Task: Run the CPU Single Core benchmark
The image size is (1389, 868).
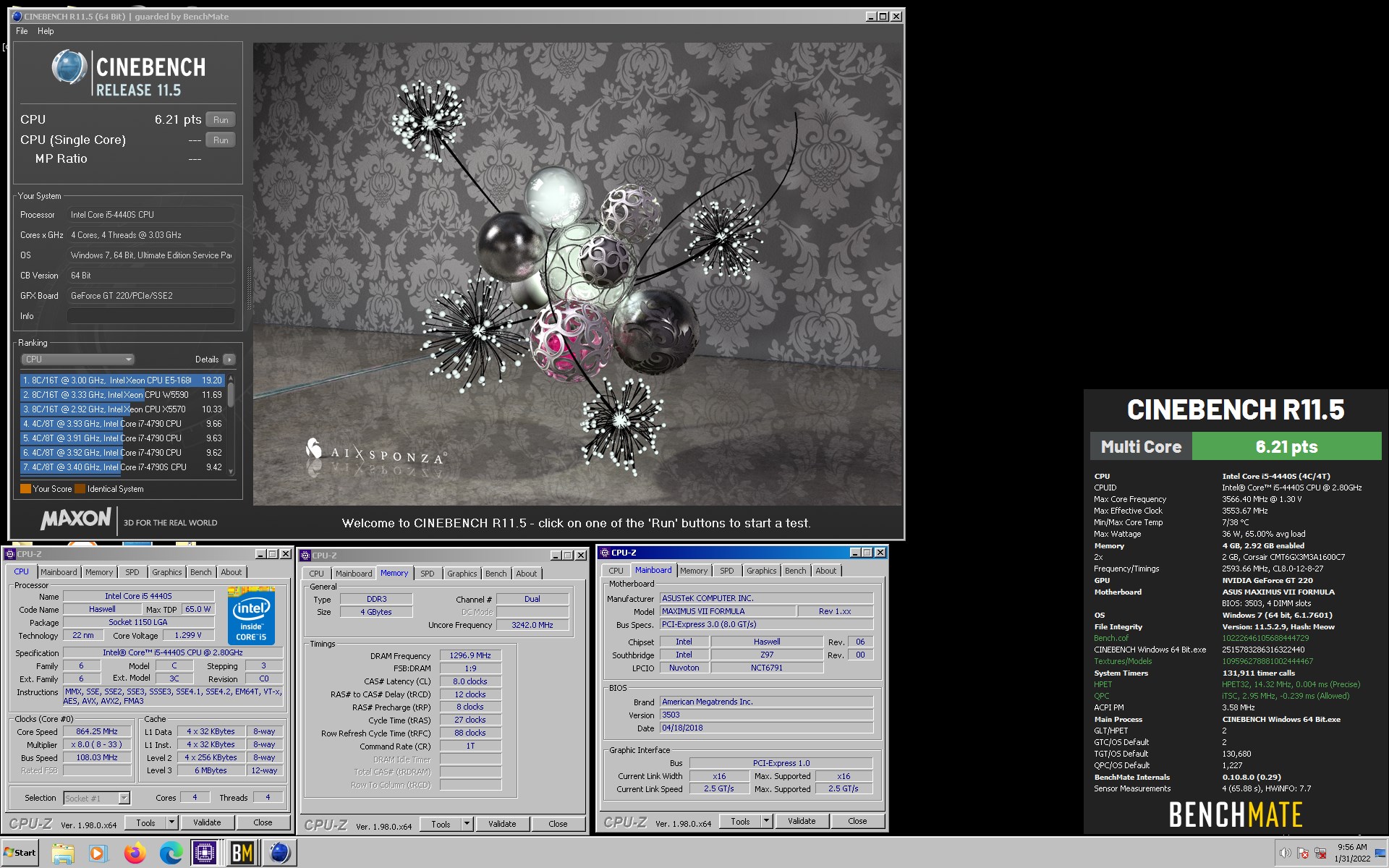Action: [x=221, y=140]
